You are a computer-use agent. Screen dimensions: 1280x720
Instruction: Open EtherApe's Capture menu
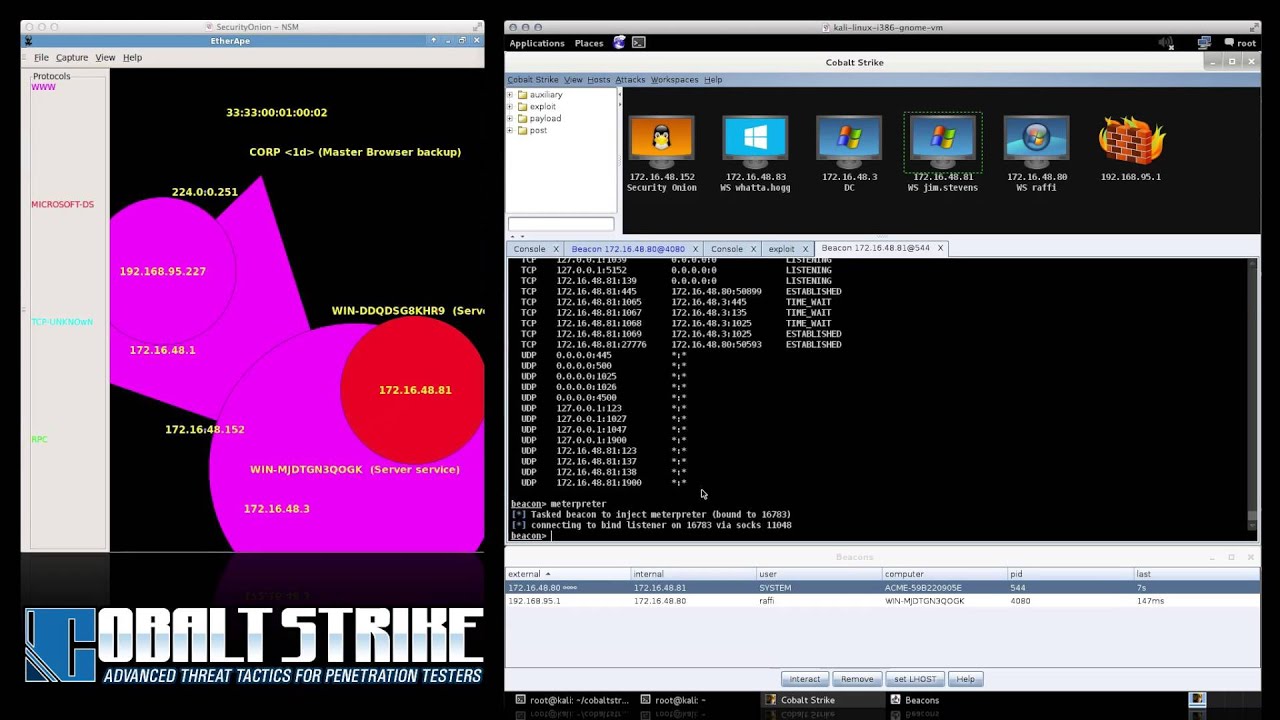72,58
